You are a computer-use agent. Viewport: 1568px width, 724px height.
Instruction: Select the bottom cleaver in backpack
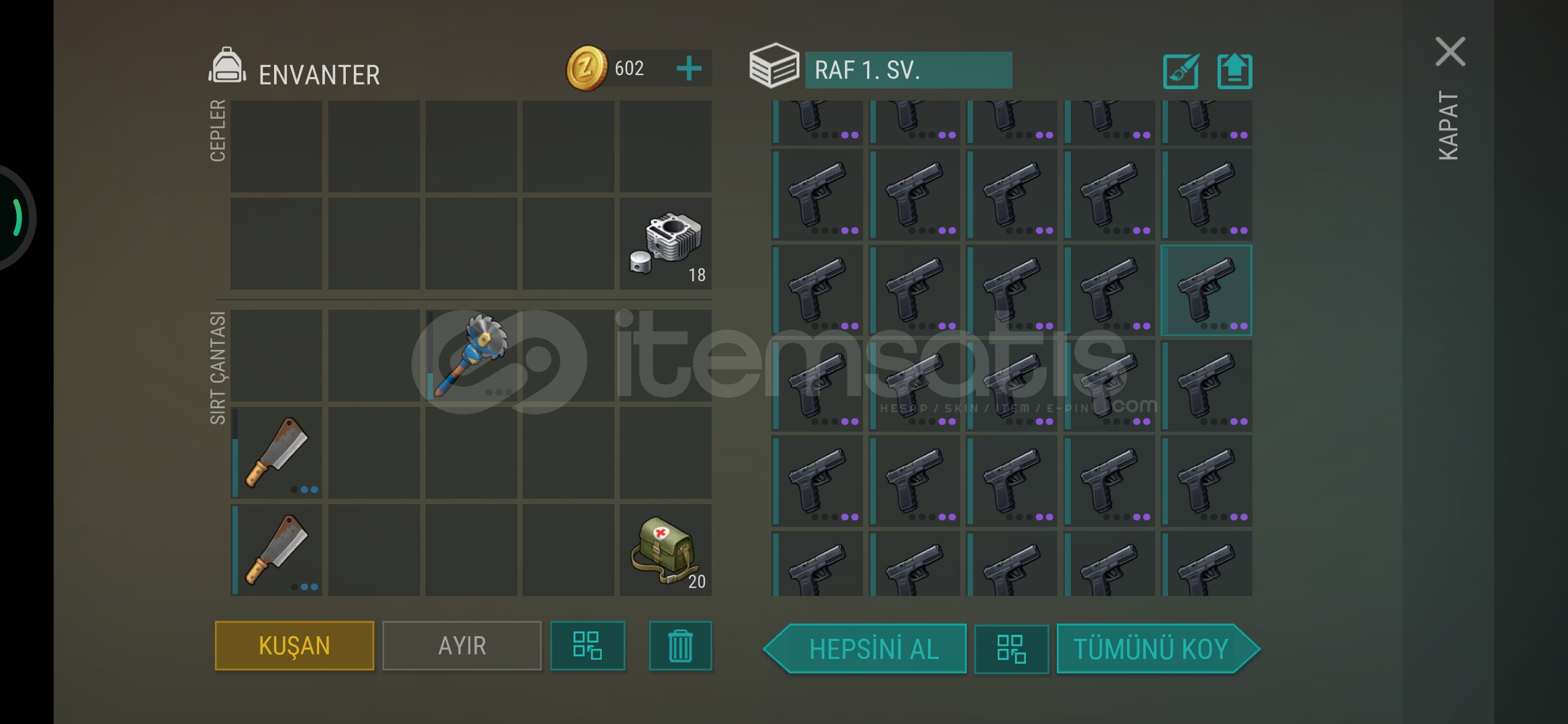pos(277,550)
